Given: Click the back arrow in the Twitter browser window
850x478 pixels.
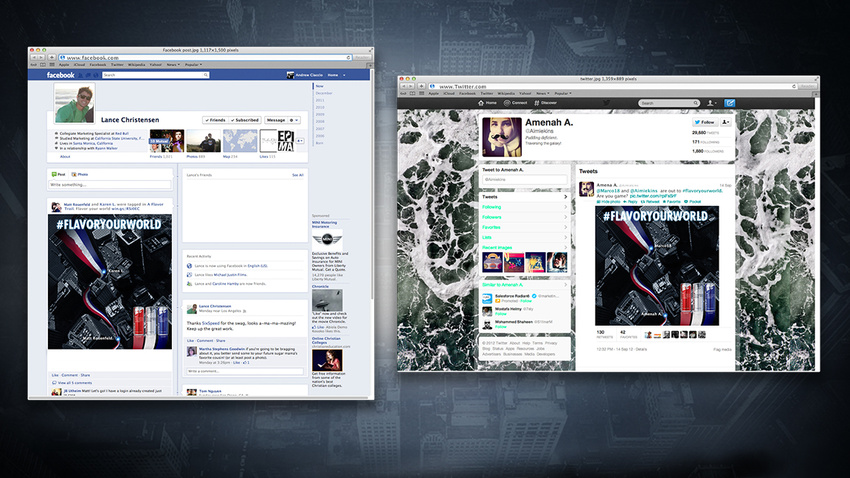Looking at the screenshot, I should 403,86.
